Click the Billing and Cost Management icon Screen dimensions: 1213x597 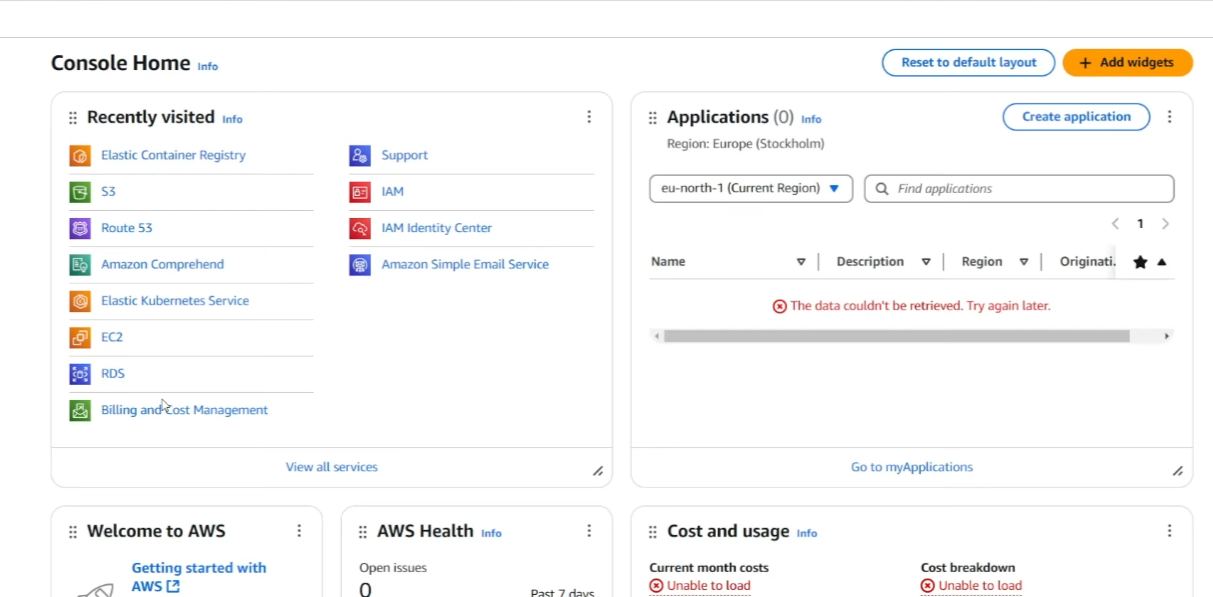[x=80, y=410]
